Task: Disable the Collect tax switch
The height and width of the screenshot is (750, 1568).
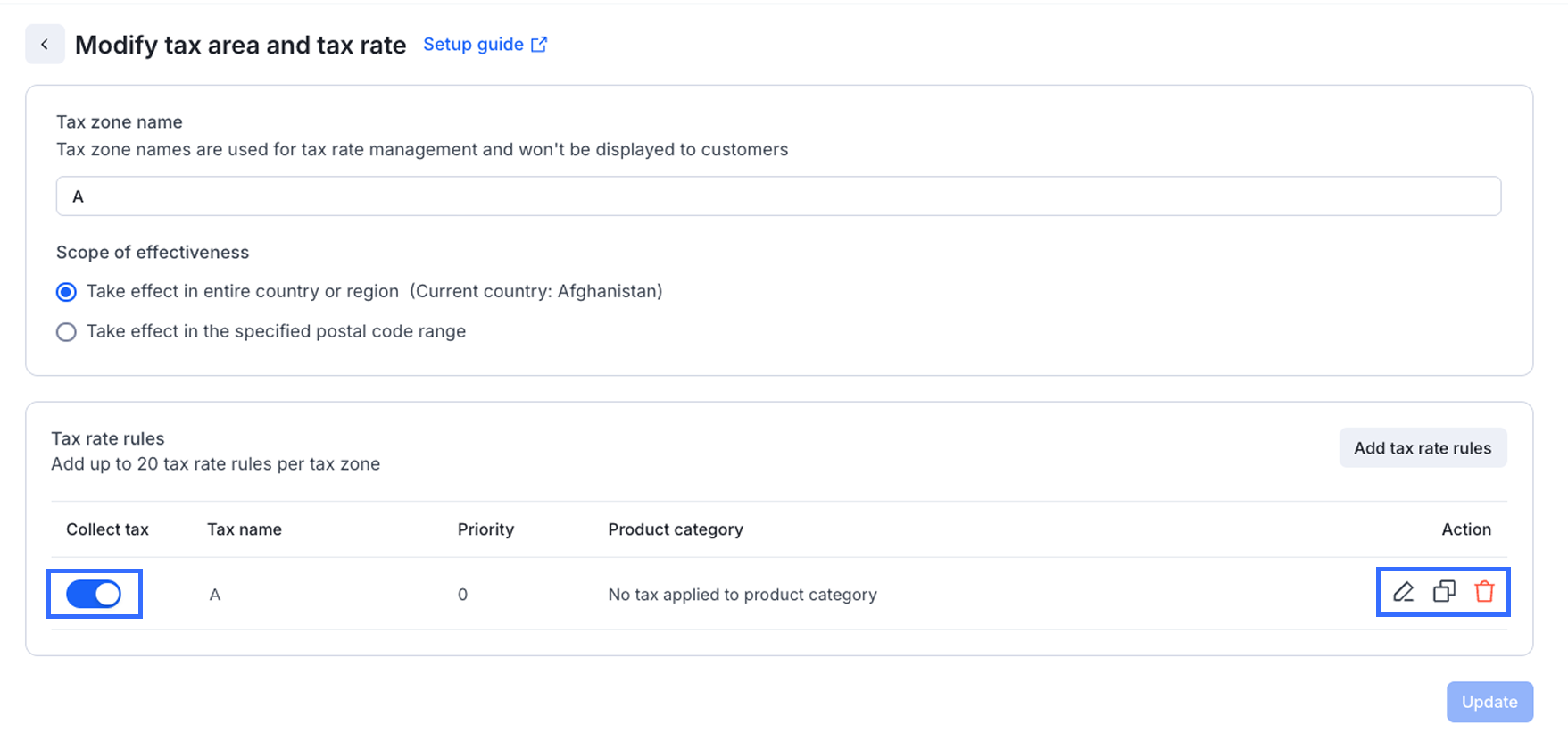Action: (x=94, y=594)
